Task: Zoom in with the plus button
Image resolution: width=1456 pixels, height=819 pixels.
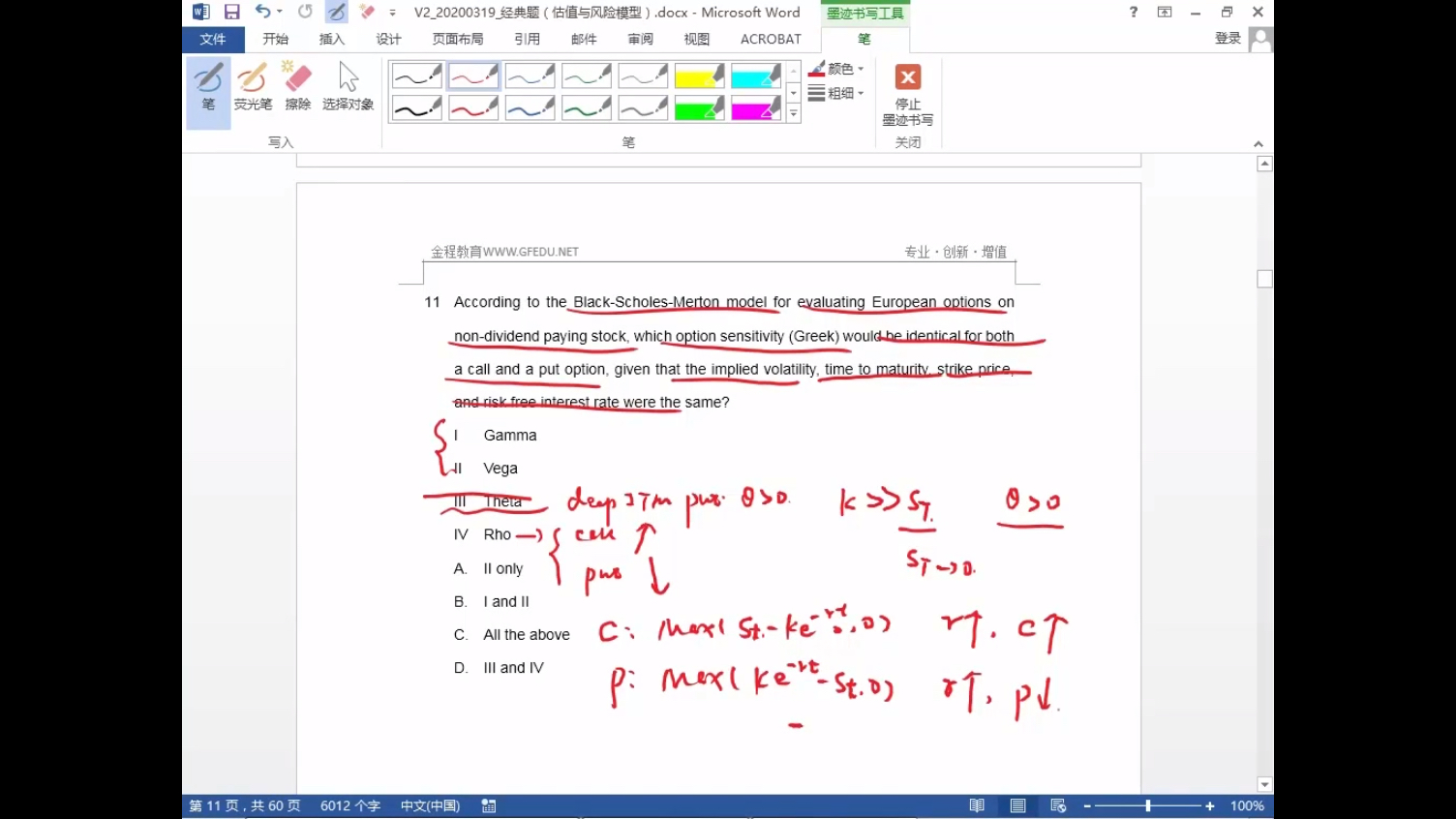Action: click(1209, 805)
